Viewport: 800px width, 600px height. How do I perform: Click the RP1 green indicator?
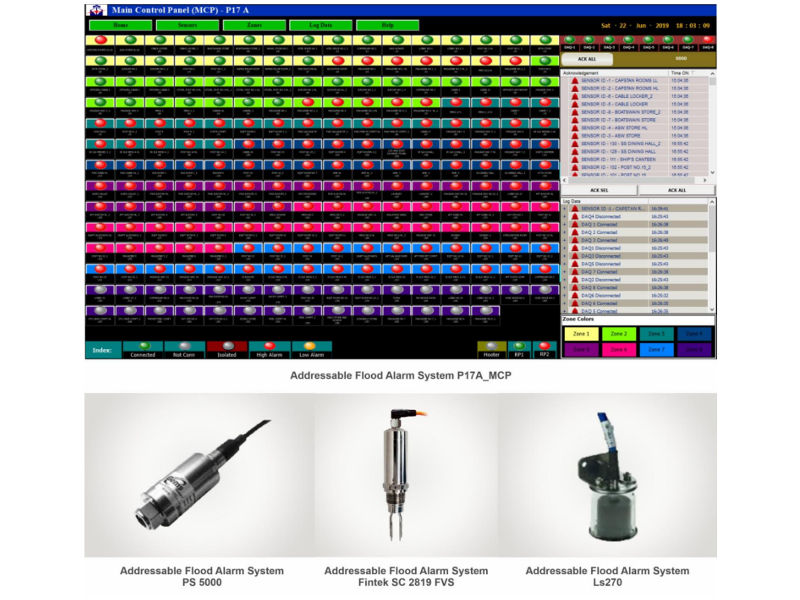click(x=519, y=346)
